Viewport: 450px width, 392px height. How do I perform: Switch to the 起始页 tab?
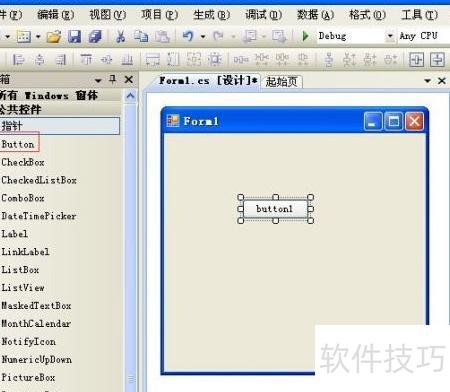coord(281,82)
